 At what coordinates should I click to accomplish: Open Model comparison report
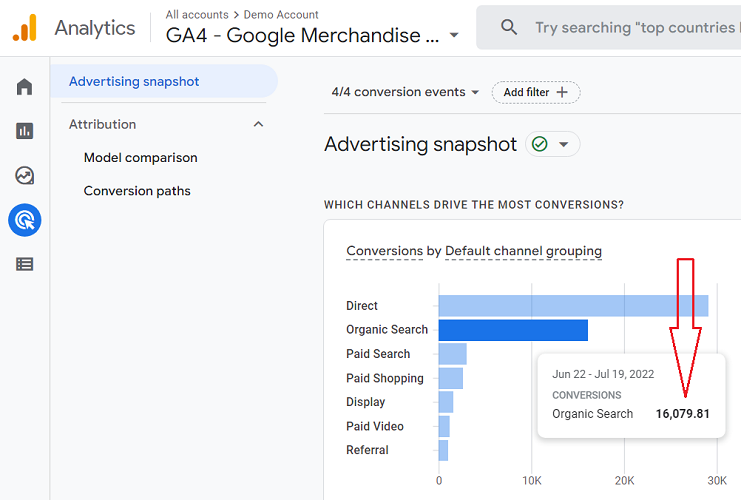(140, 157)
